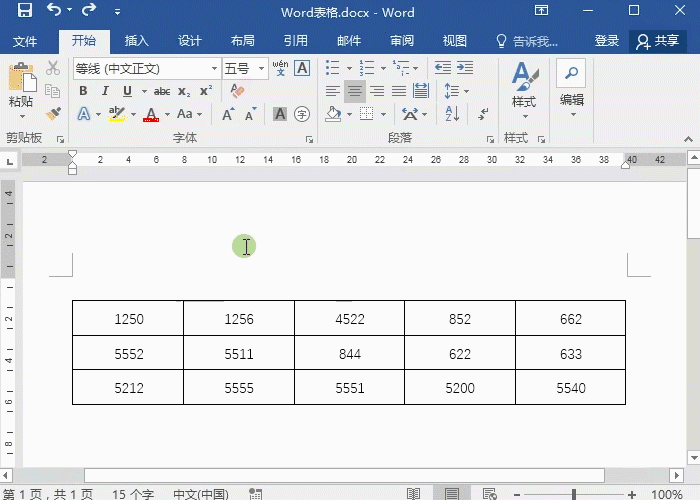Toggle Bold formatting
The image size is (700, 500).
[83, 91]
